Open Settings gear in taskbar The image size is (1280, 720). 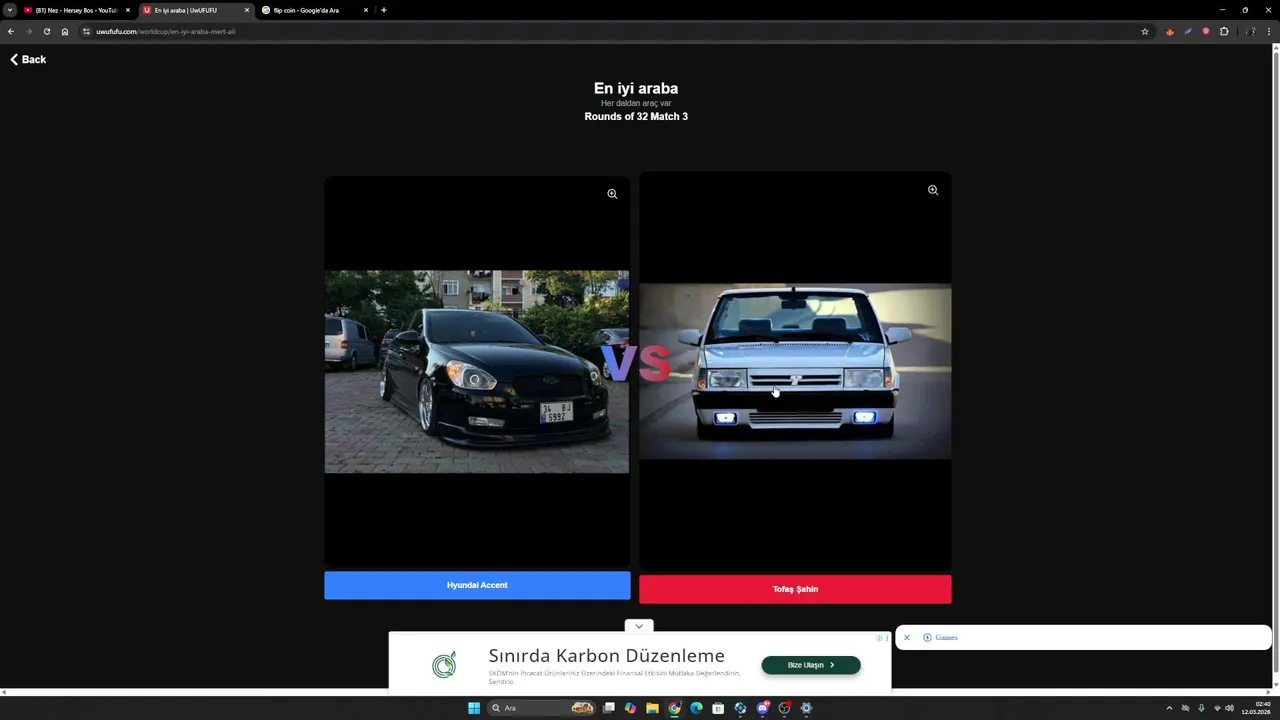(806, 708)
